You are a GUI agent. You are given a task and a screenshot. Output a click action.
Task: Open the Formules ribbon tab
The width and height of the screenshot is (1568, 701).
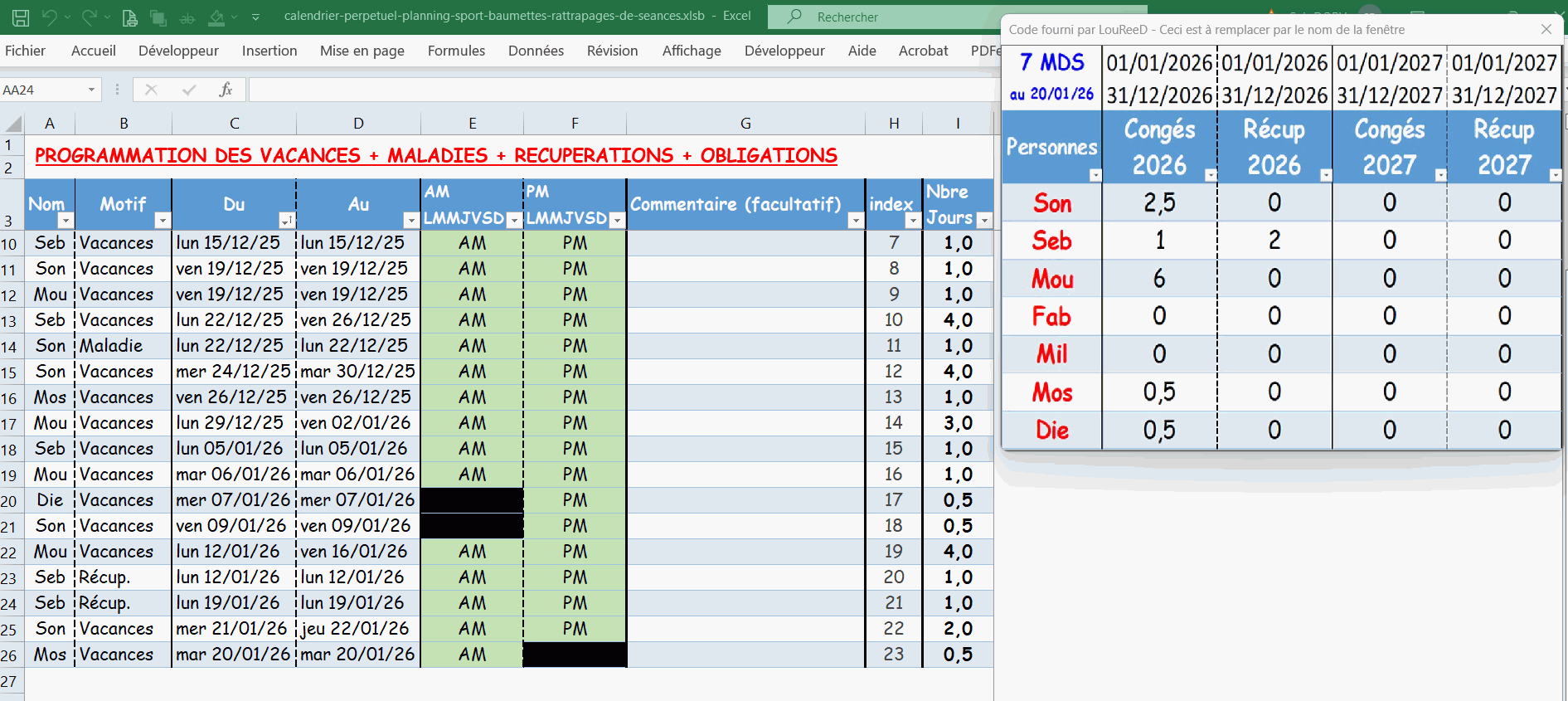(456, 51)
